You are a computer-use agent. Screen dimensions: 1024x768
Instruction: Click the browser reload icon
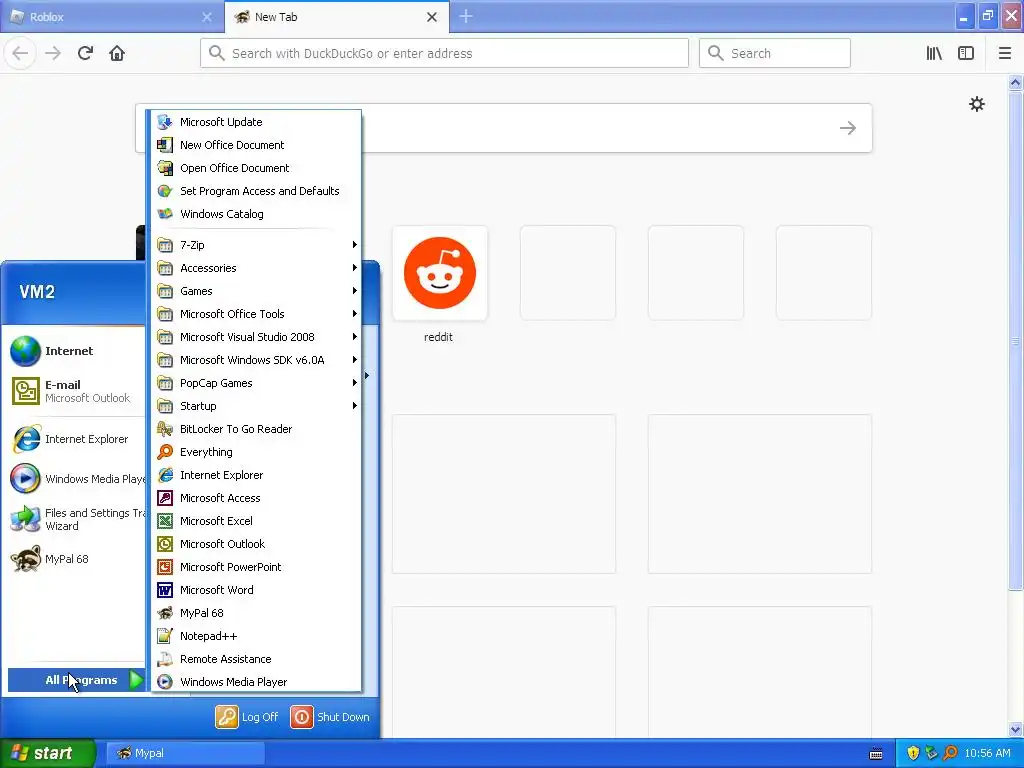click(x=85, y=53)
